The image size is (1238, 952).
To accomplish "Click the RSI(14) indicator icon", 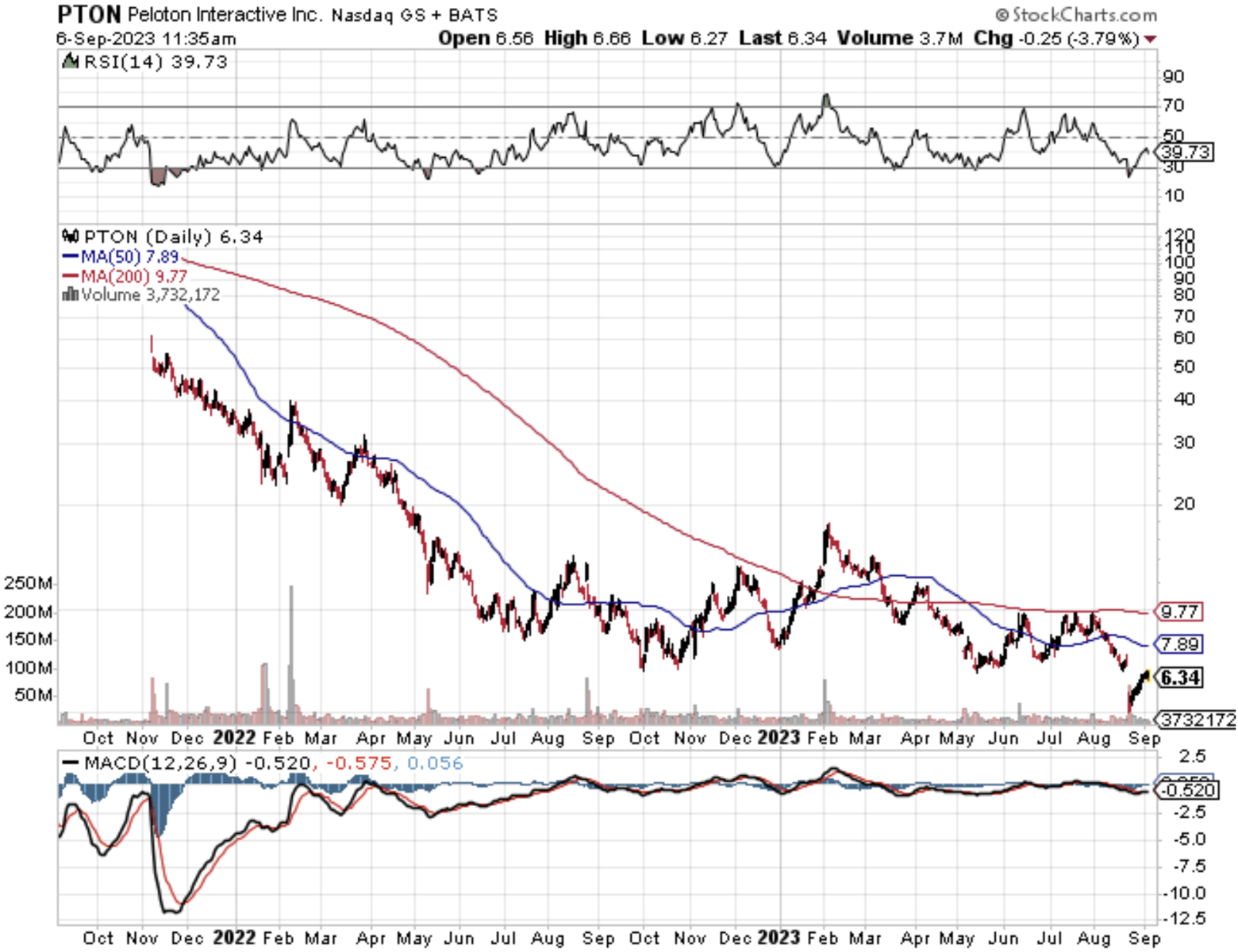I will (x=70, y=61).
